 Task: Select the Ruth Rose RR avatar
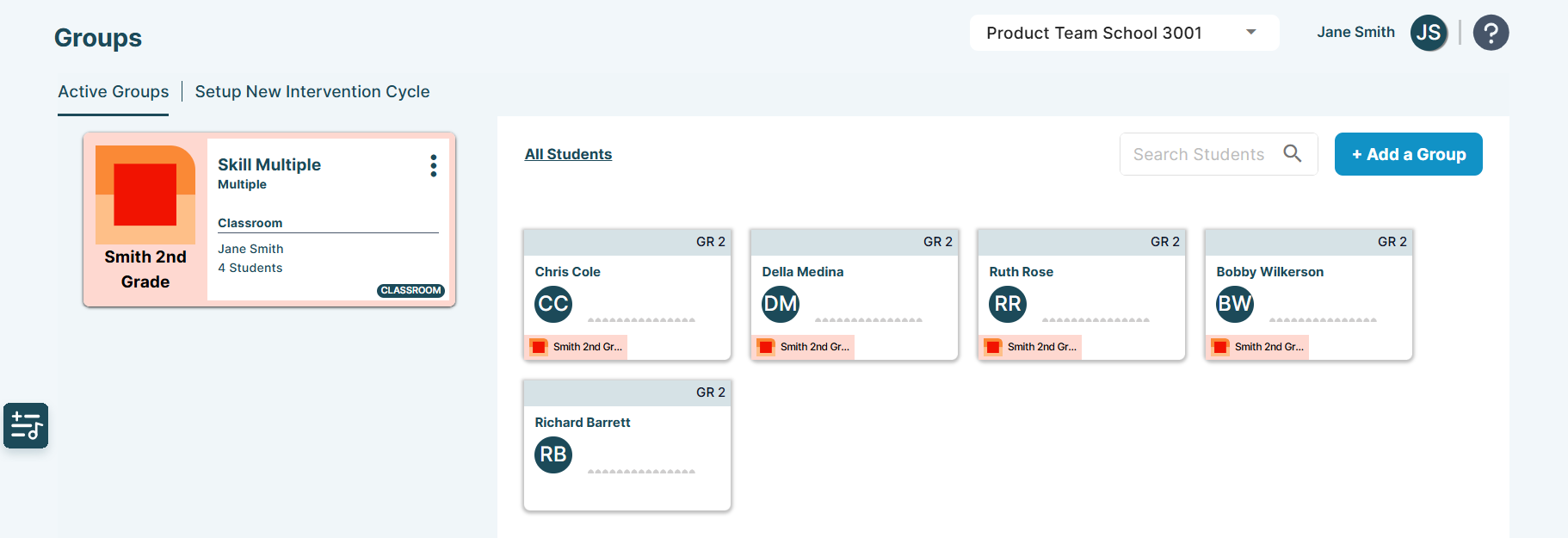point(1008,304)
